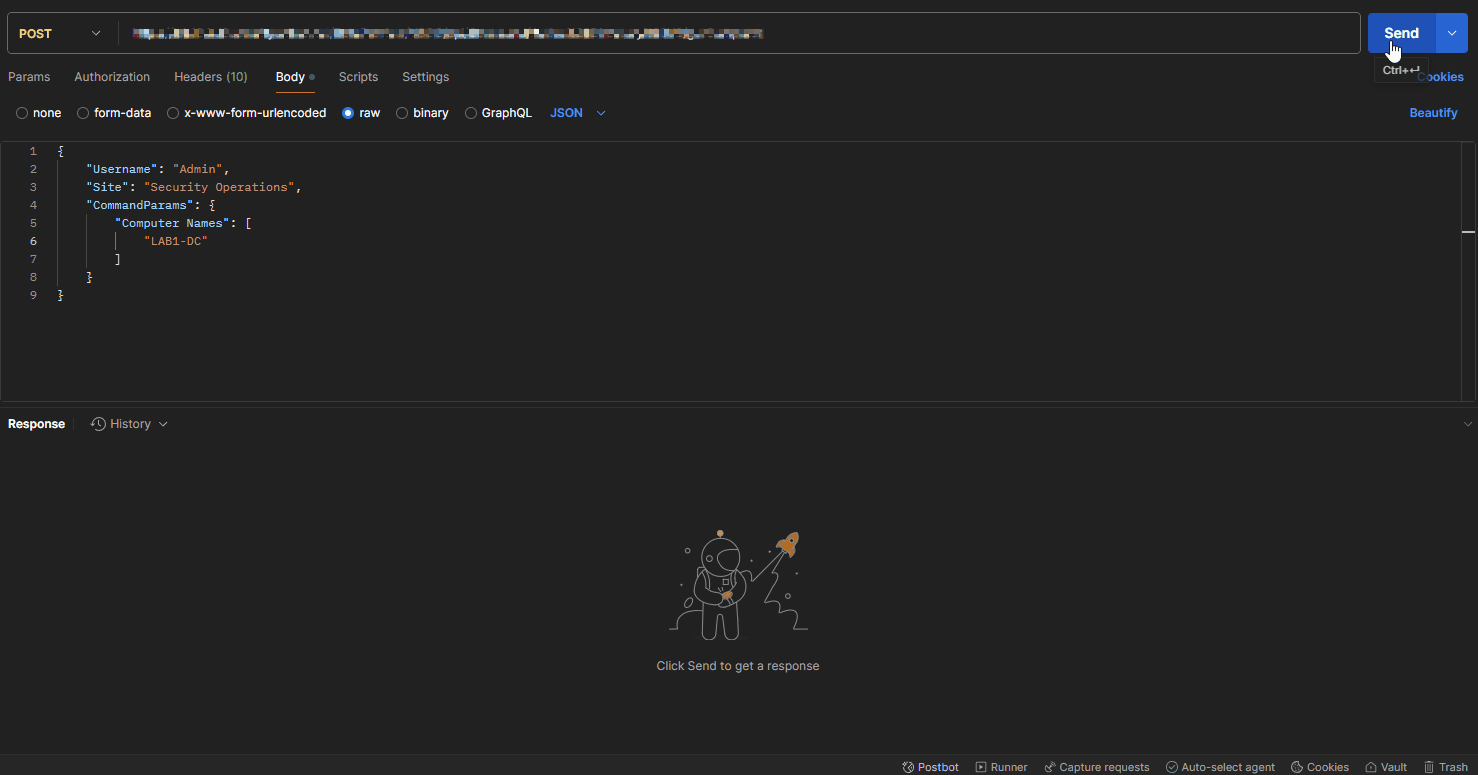Image resolution: width=1478 pixels, height=775 pixels.
Task: Beautify the JSON request body
Action: click(1433, 113)
